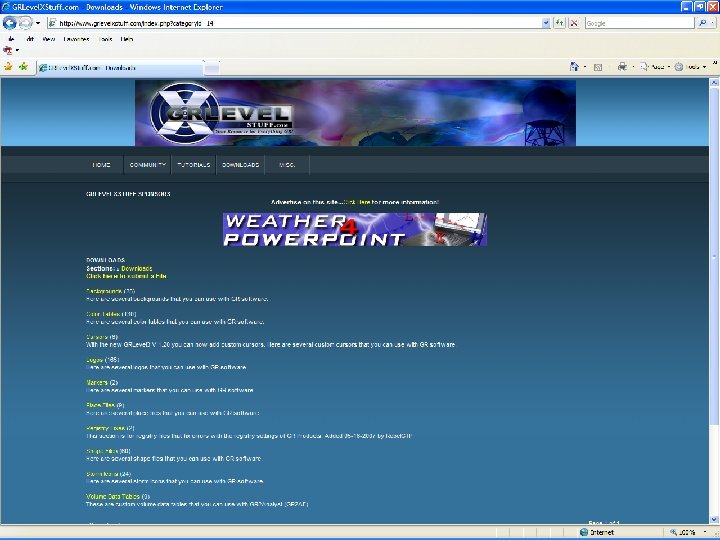Screen dimensions: 720x540
Task: Open the Tools command bar menu
Action: point(690,67)
